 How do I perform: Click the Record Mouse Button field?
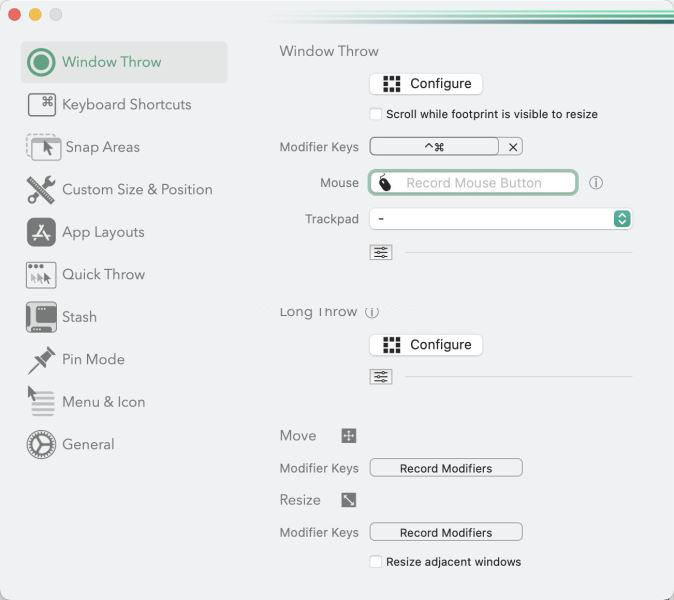pyautogui.click(x=473, y=183)
